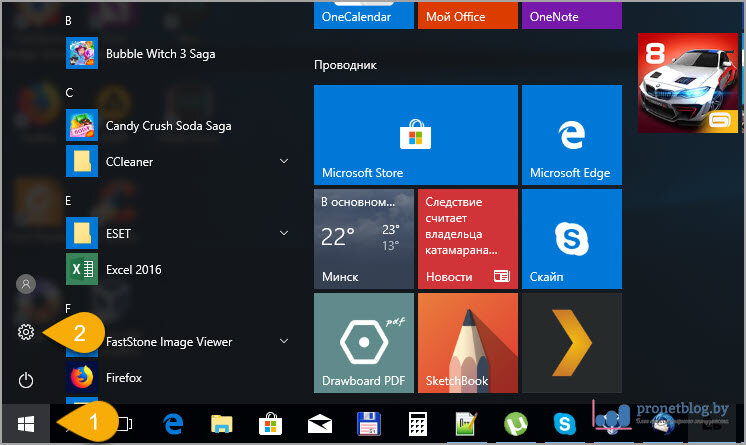Jump to letter C section header
The height and width of the screenshot is (445, 746).
pyautogui.click(x=69, y=92)
